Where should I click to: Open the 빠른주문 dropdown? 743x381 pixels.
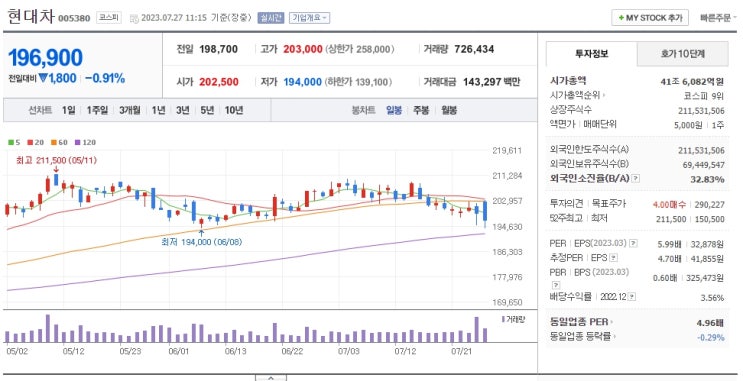(718, 18)
